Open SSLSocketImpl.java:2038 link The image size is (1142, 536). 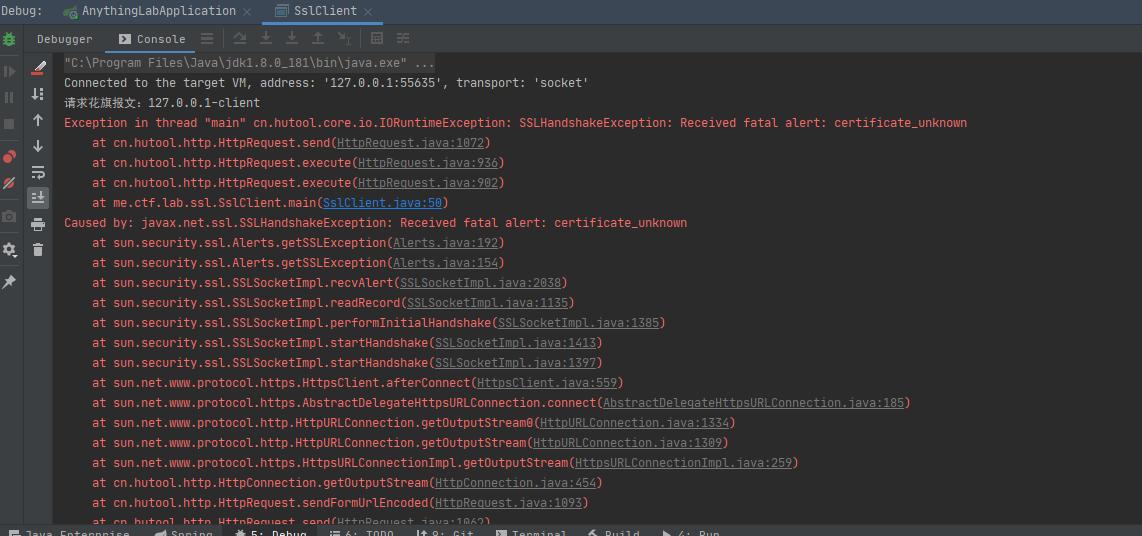click(x=480, y=283)
